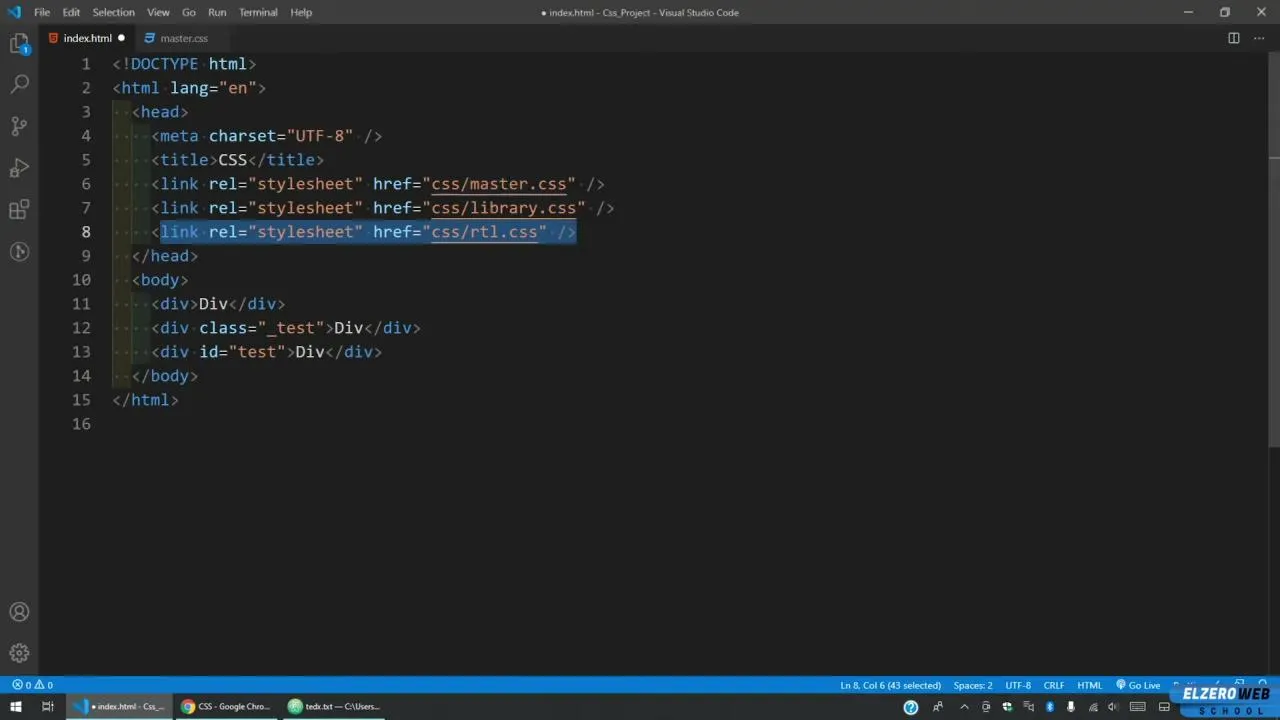Switch to the index.html tab

[88, 38]
